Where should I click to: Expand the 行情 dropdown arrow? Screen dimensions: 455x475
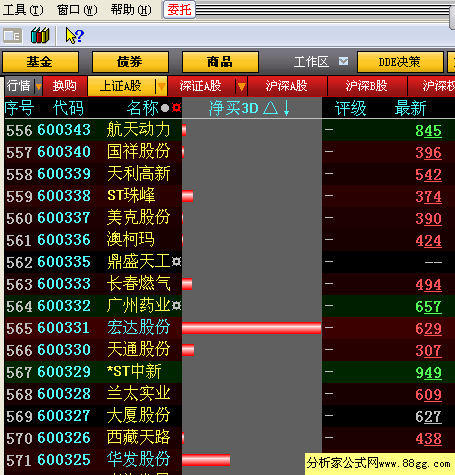click(x=39, y=87)
